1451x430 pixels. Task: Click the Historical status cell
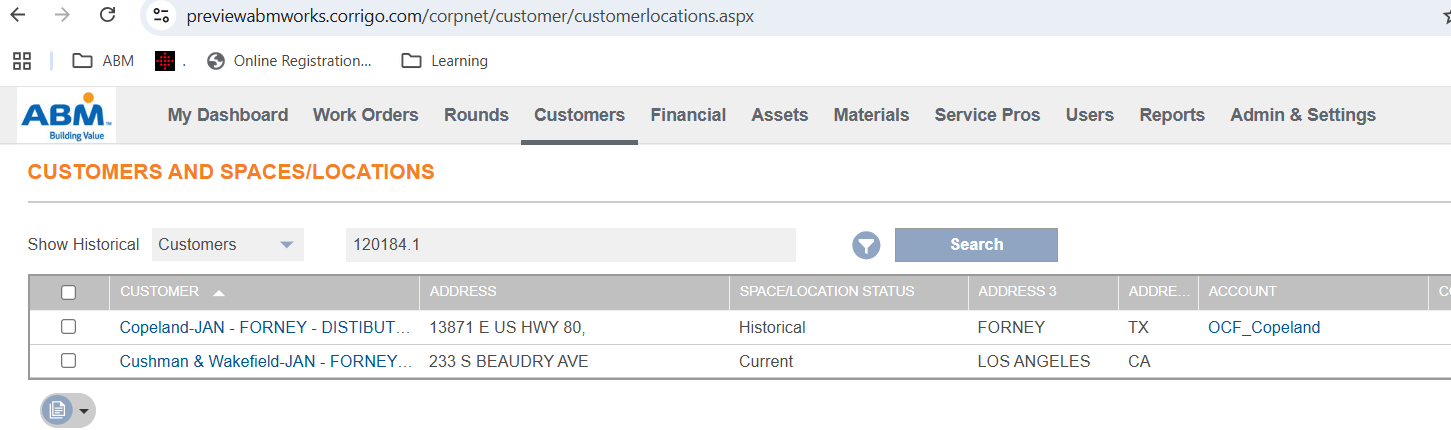[x=772, y=327]
